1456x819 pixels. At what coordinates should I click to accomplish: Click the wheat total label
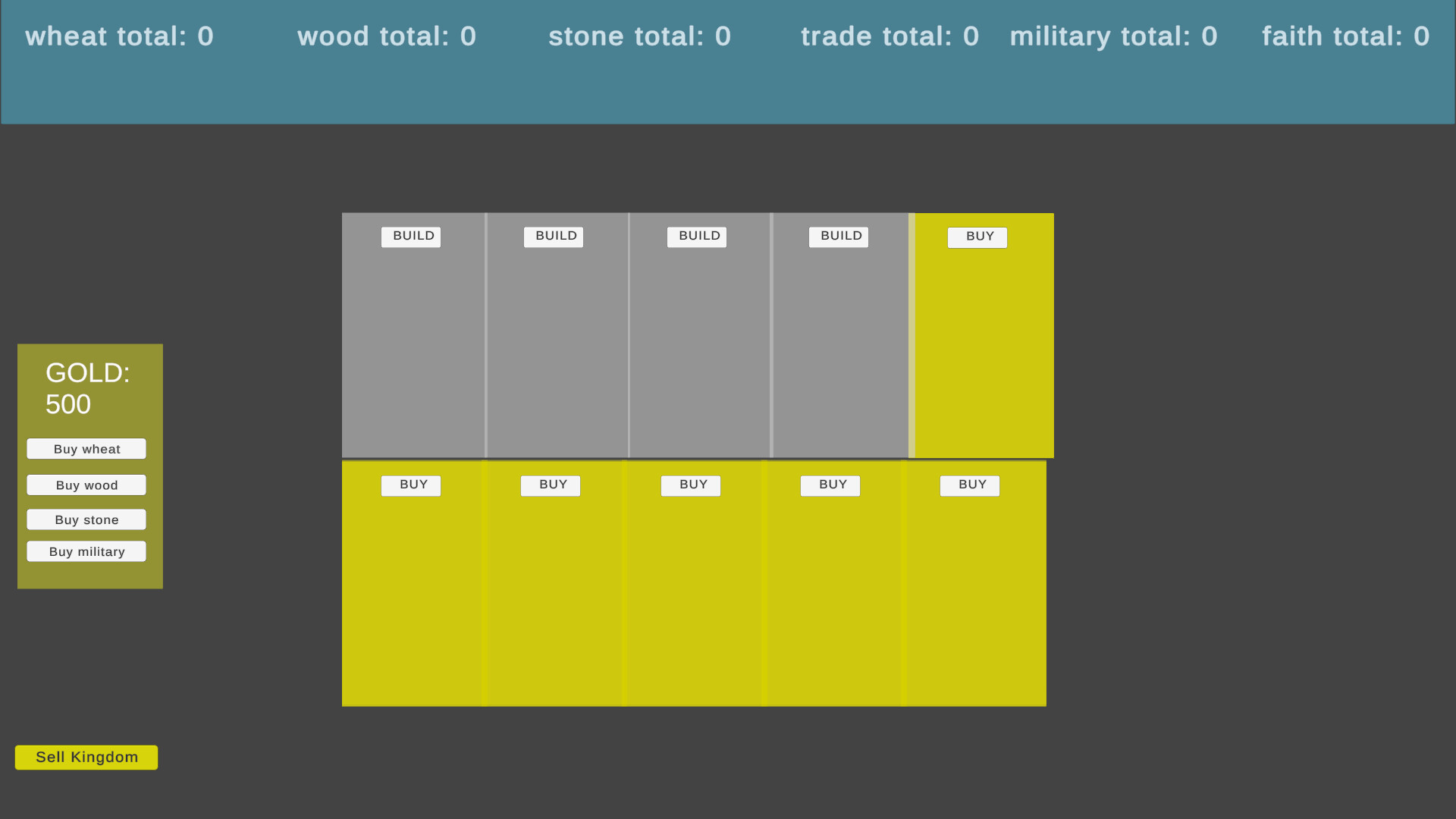[x=120, y=36]
